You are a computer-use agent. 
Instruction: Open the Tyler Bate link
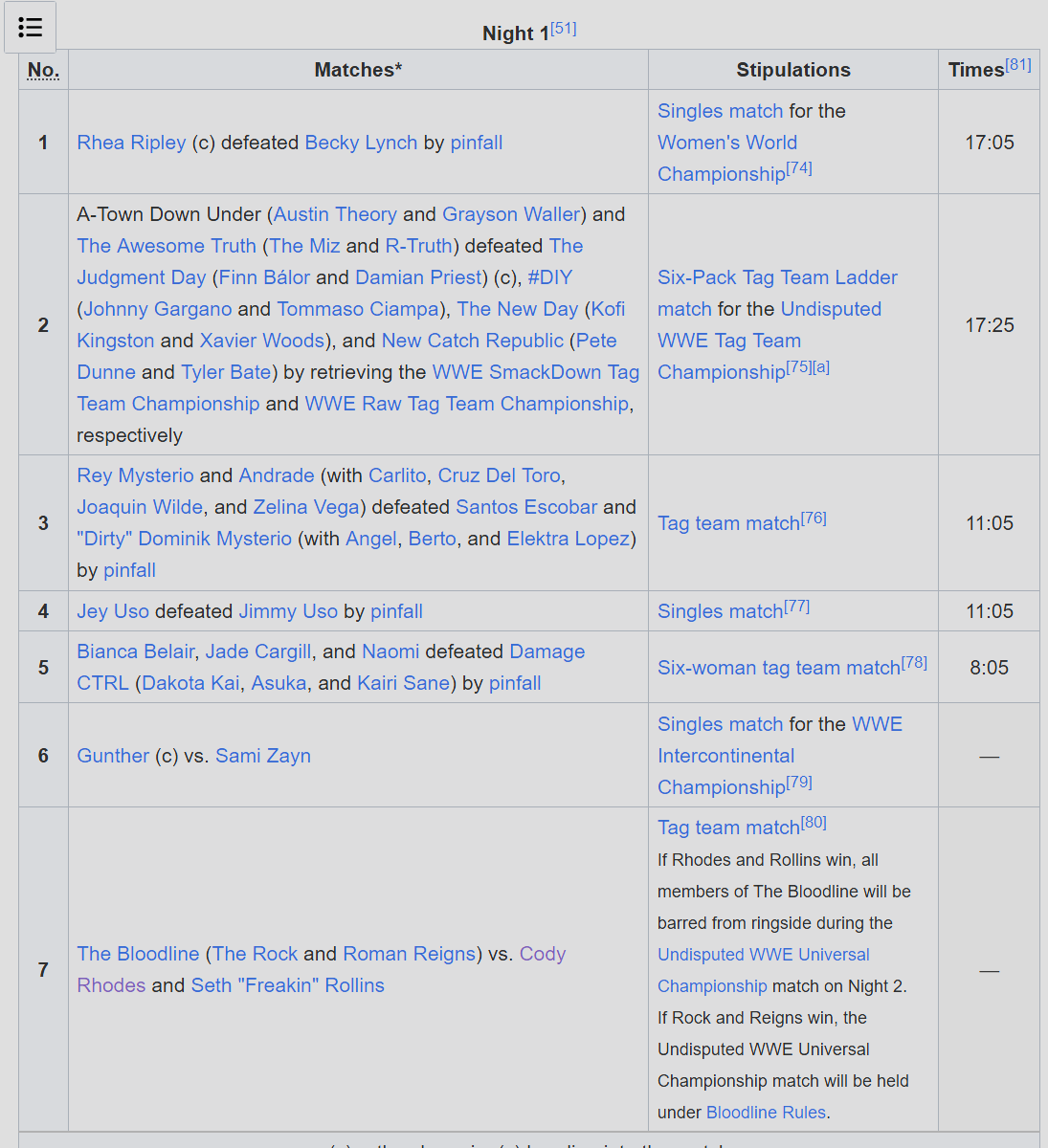click(226, 372)
